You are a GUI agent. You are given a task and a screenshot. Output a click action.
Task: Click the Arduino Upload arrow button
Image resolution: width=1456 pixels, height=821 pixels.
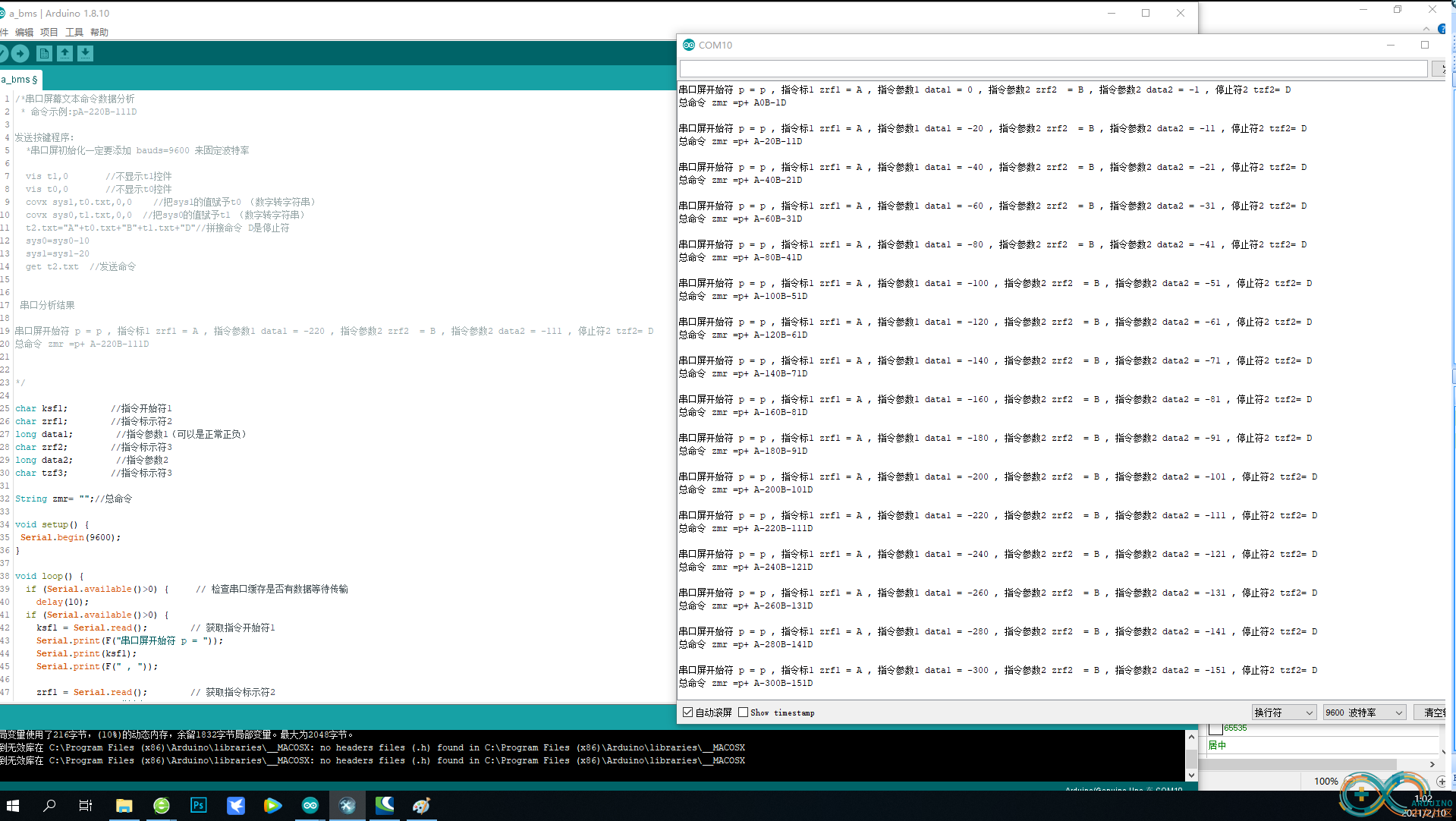[x=20, y=53]
